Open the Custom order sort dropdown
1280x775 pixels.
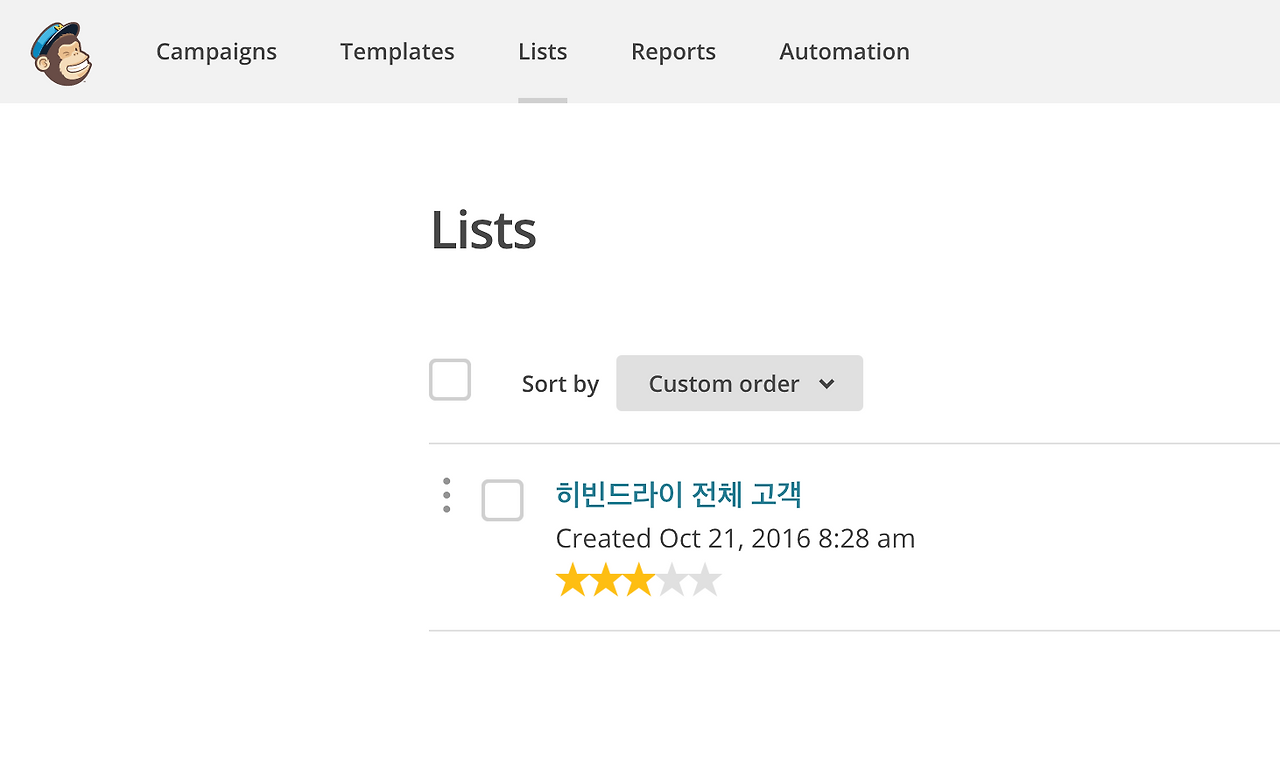[x=739, y=383]
